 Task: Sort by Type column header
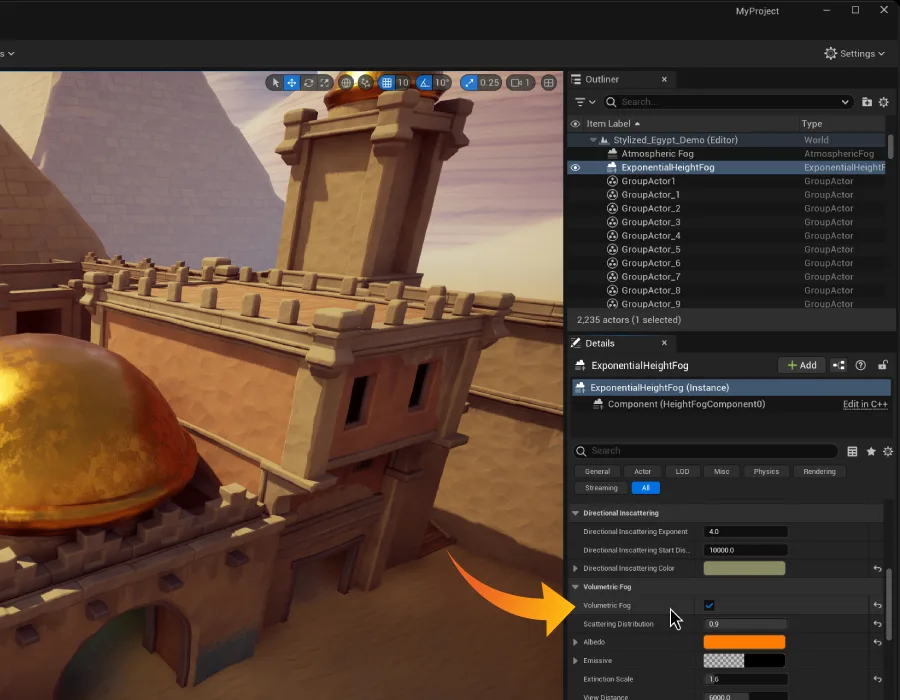click(812, 123)
